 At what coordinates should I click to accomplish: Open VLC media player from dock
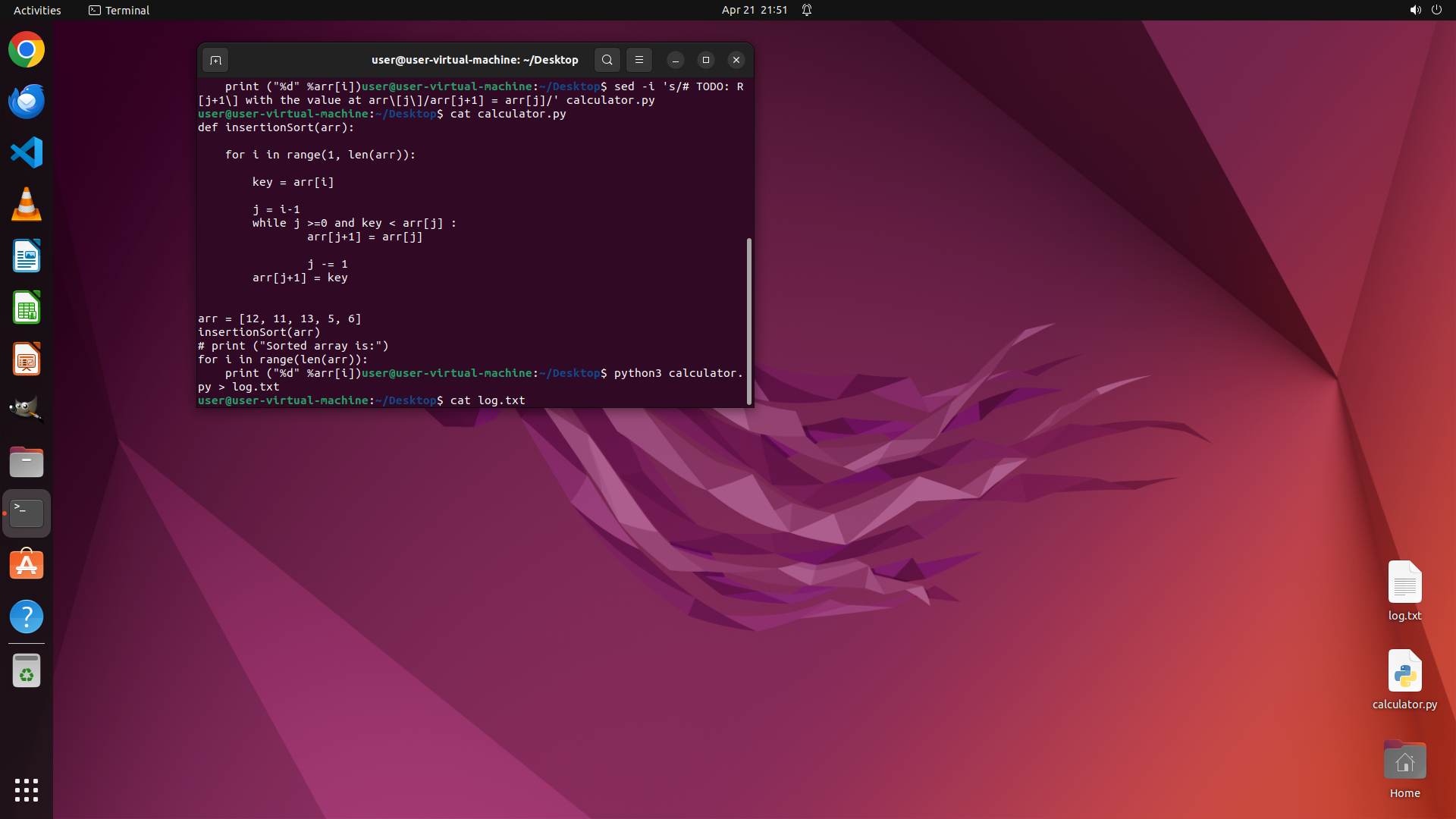27,205
